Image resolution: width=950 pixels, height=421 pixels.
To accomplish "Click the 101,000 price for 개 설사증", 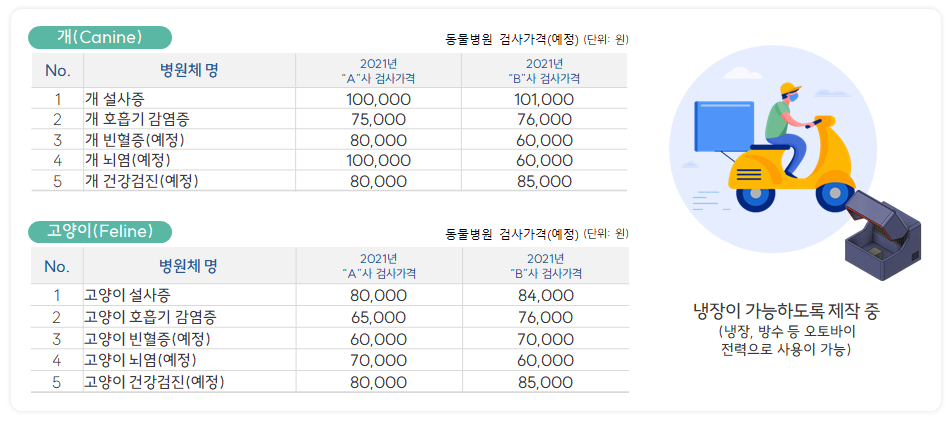I will tap(543, 99).
